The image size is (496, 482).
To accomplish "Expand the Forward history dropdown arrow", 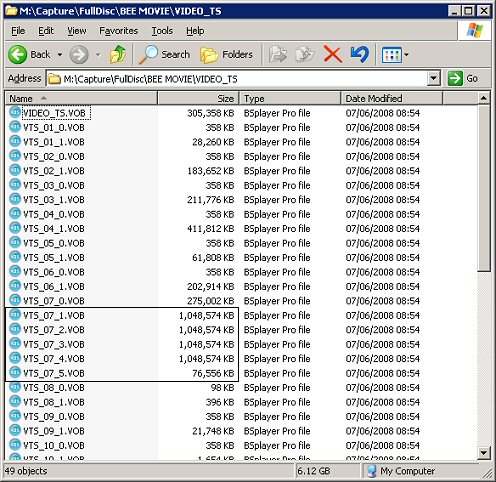I will [98, 54].
